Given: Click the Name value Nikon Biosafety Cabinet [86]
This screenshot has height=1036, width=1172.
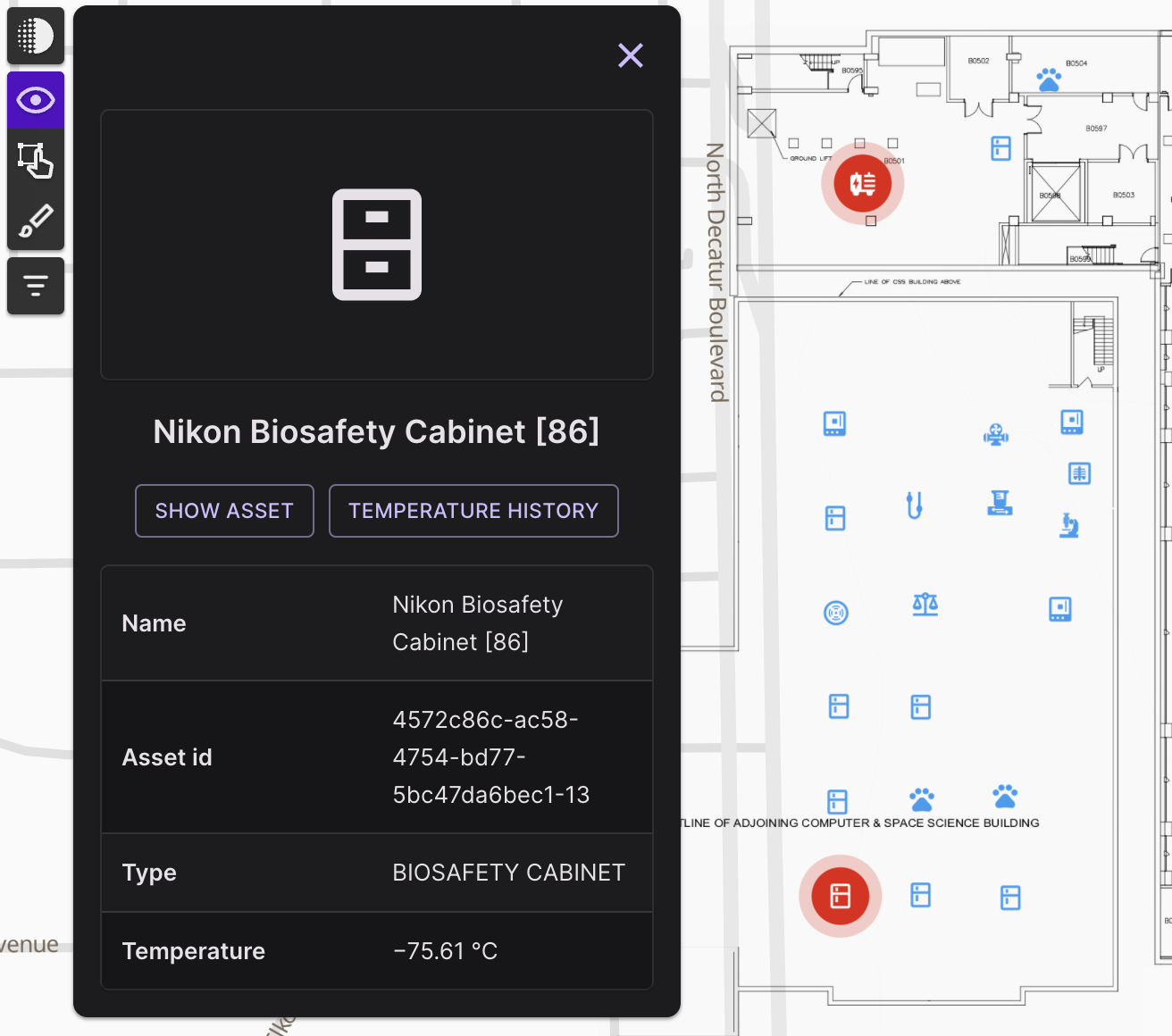Looking at the screenshot, I should 478,623.
